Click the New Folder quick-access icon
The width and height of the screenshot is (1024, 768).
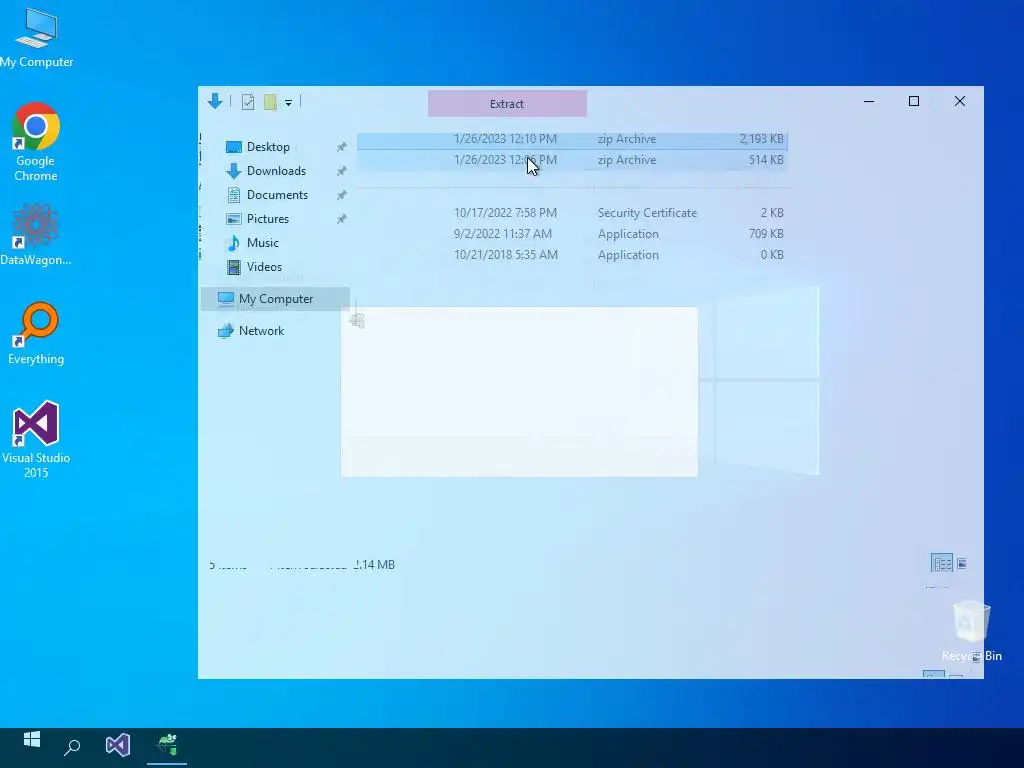pos(270,102)
